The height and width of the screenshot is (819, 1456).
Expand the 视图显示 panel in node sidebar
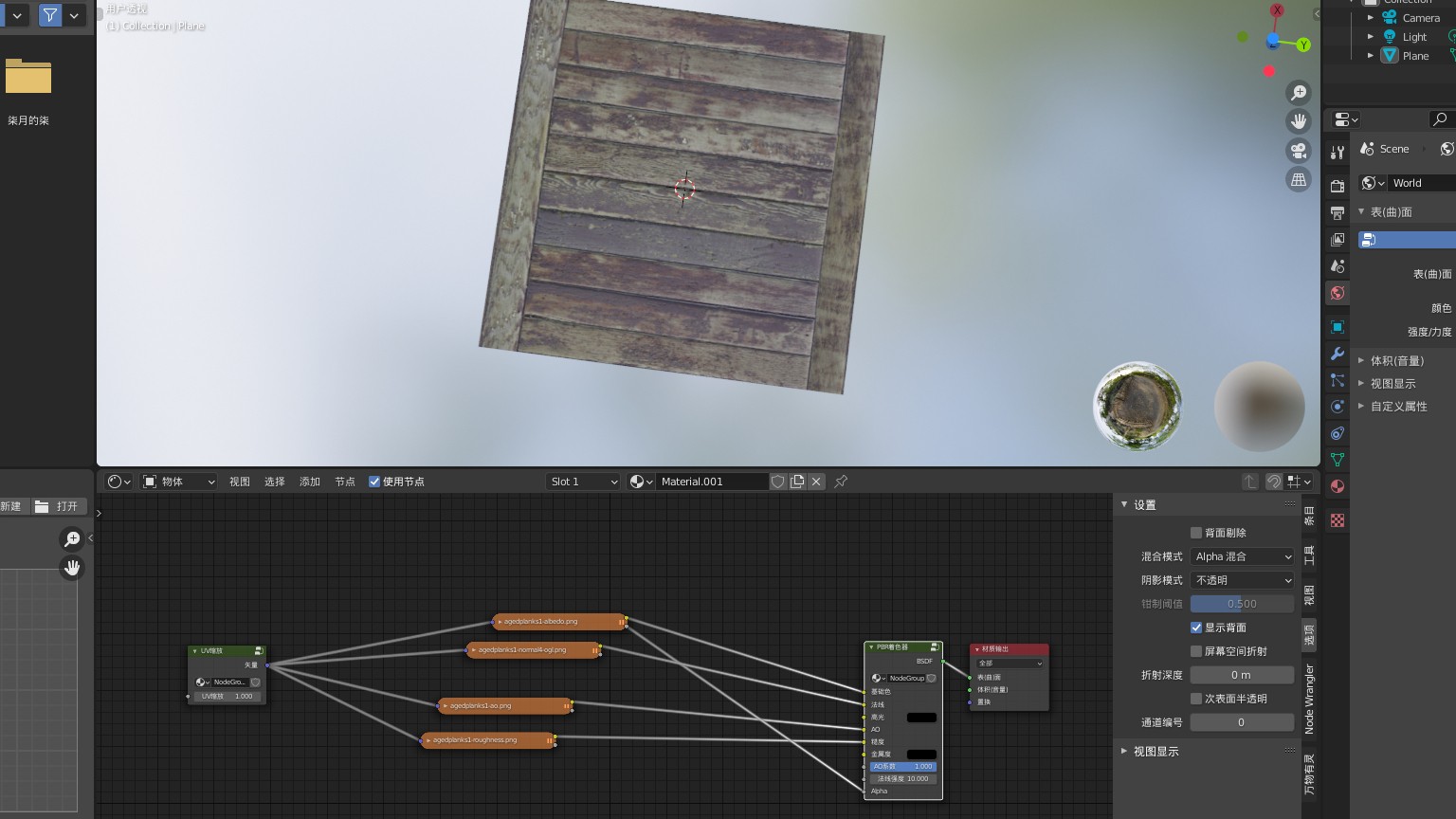coord(1156,751)
